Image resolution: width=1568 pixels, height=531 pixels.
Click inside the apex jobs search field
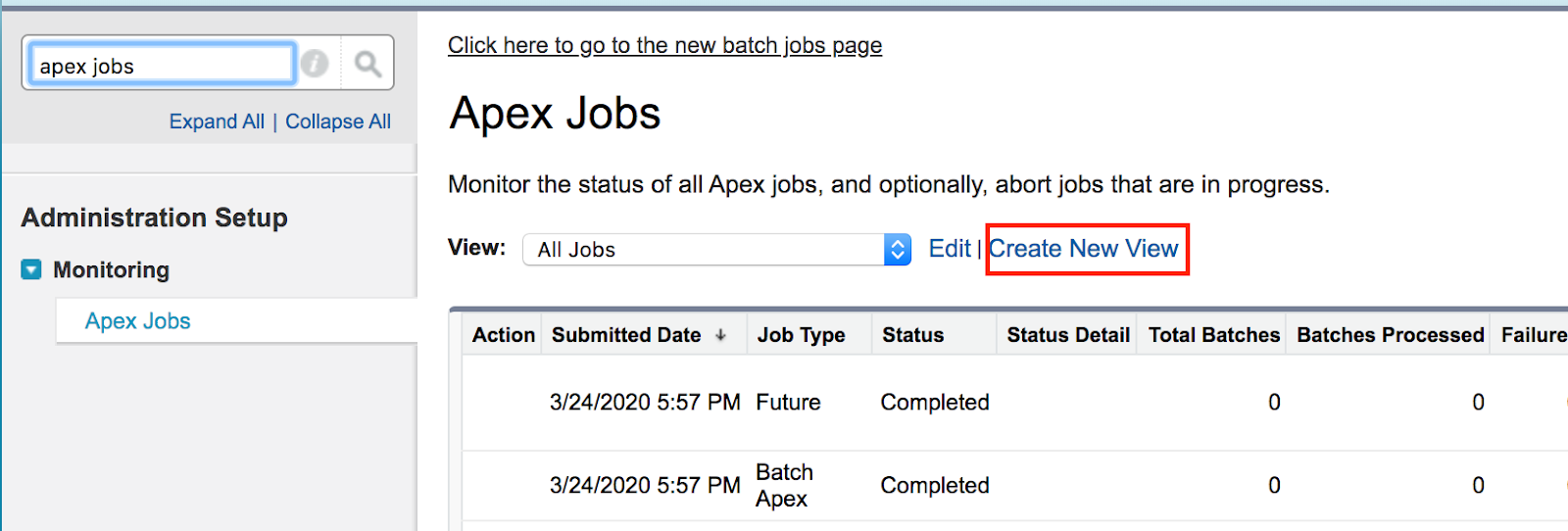(x=162, y=66)
